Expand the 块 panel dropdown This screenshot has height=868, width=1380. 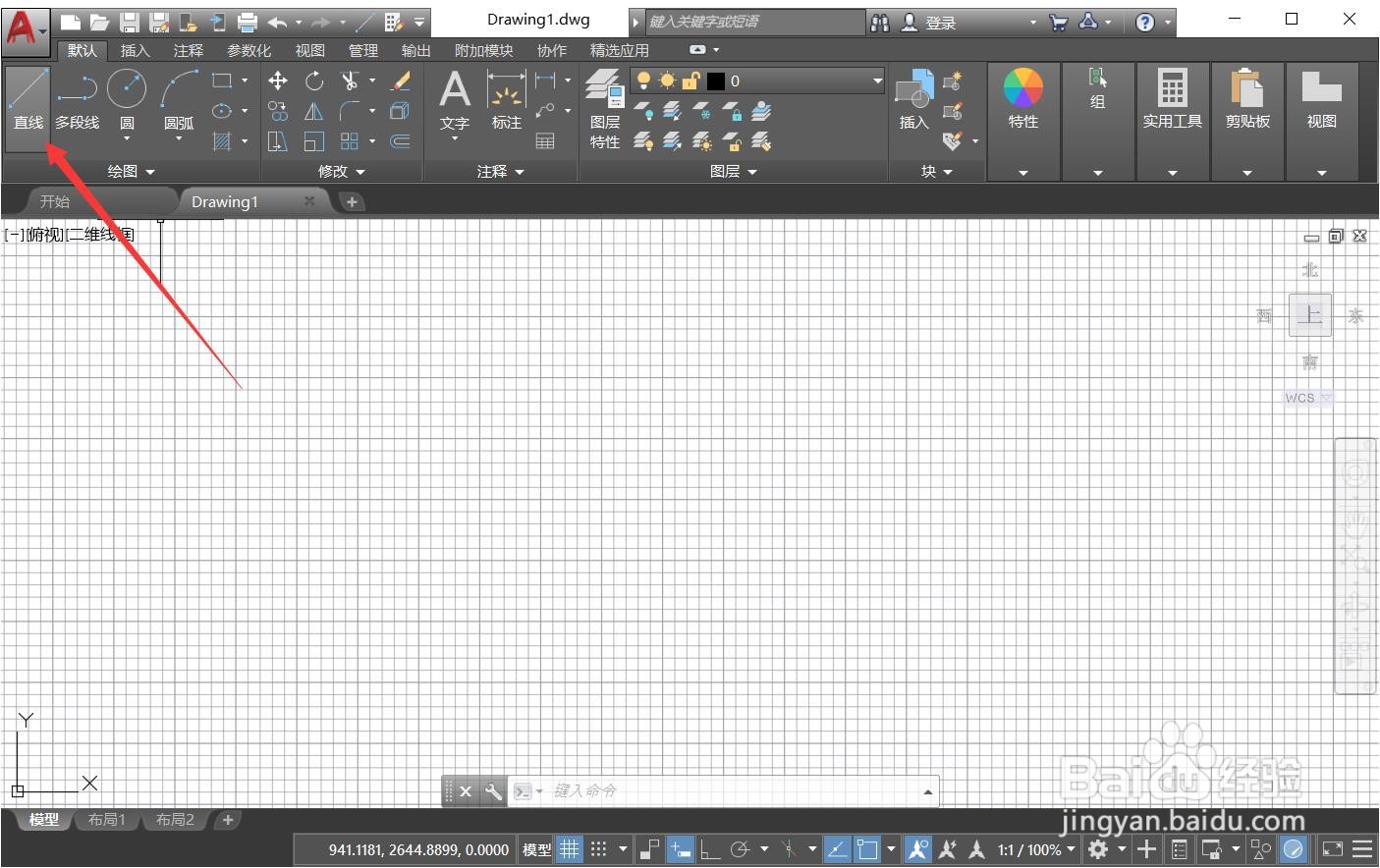pyautogui.click(x=936, y=171)
